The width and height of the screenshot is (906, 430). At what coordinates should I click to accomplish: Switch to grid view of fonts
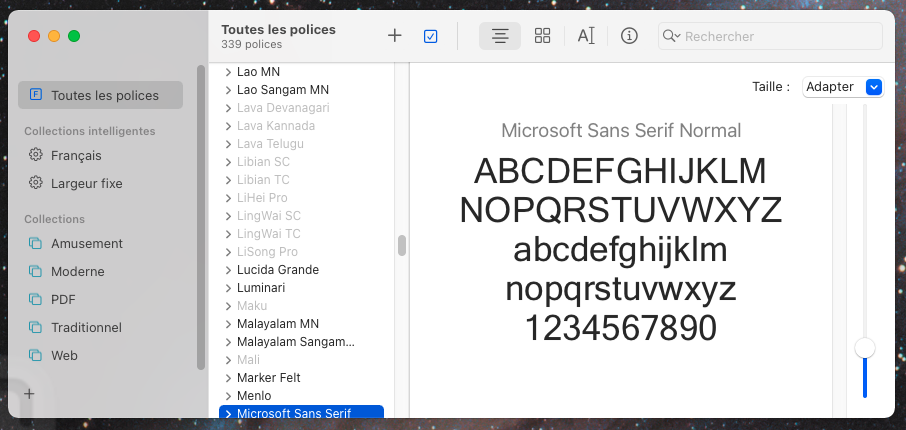pos(543,36)
